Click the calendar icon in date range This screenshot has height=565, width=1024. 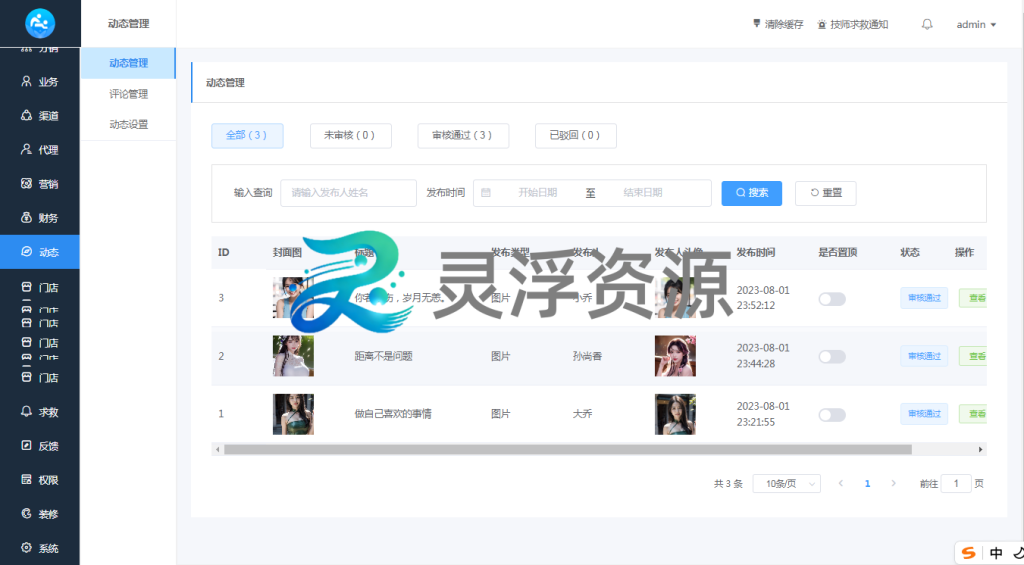pos(485,193)
